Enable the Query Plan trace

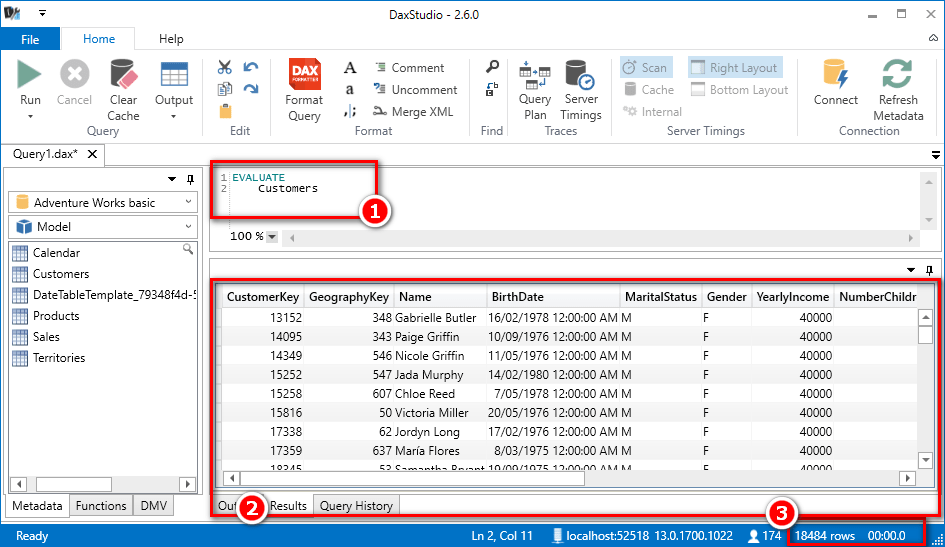pyautogui.click(x=535, y=90)
